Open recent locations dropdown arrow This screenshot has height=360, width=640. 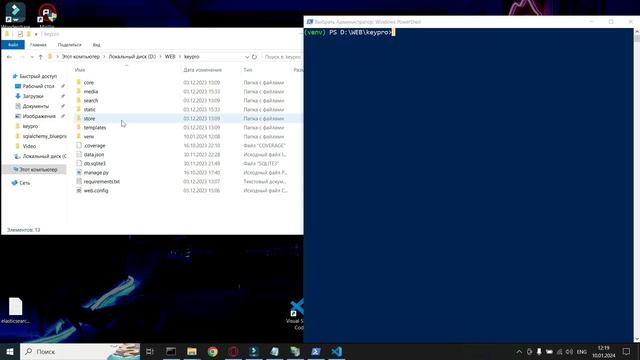pyautogui.click(x=32, y=57)
